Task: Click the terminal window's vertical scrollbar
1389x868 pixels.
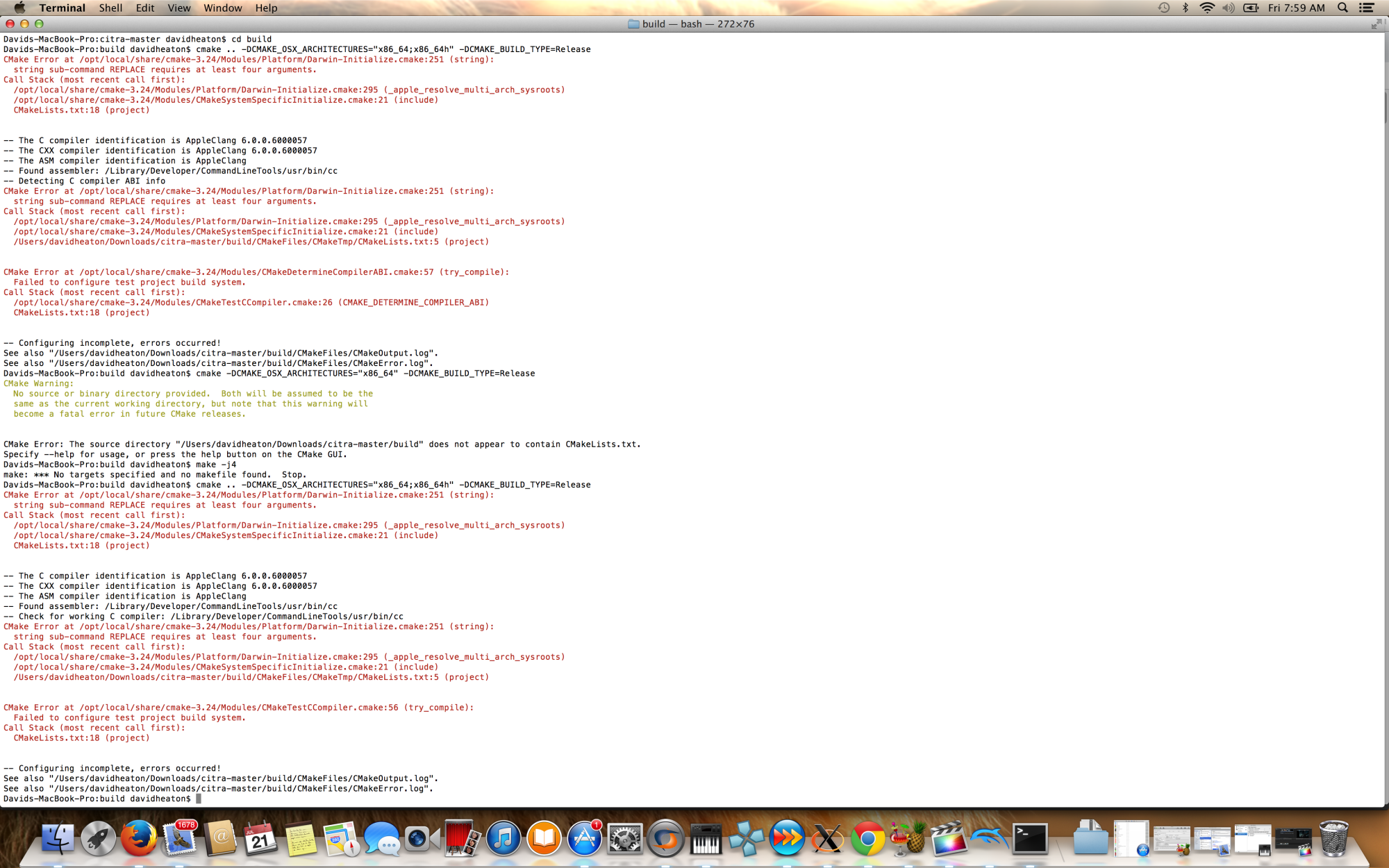Action: pyautogui.click(x=1385, y=108)
